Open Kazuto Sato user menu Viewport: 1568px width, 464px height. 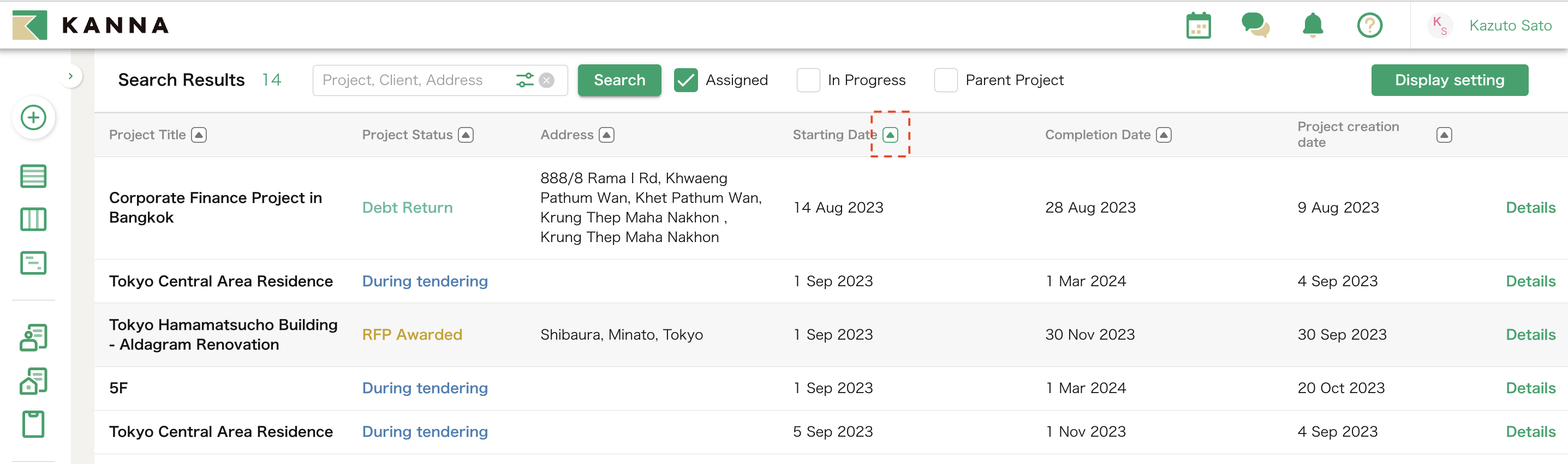1510,26
